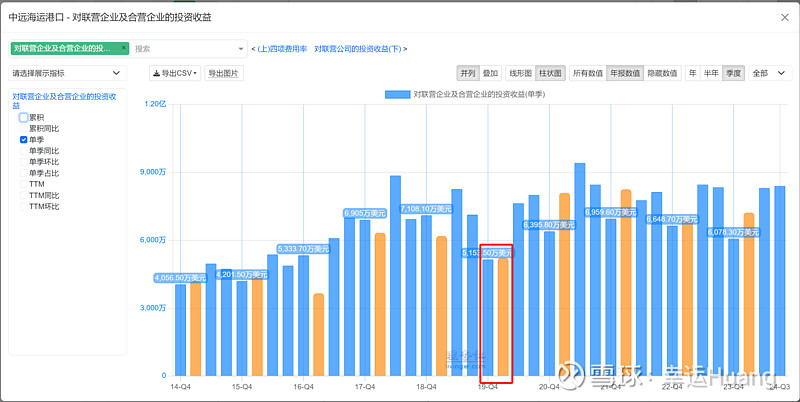Click the 4,056.50万美元 data label
Viewport: 800px width, 402px height.
point(181,279)
